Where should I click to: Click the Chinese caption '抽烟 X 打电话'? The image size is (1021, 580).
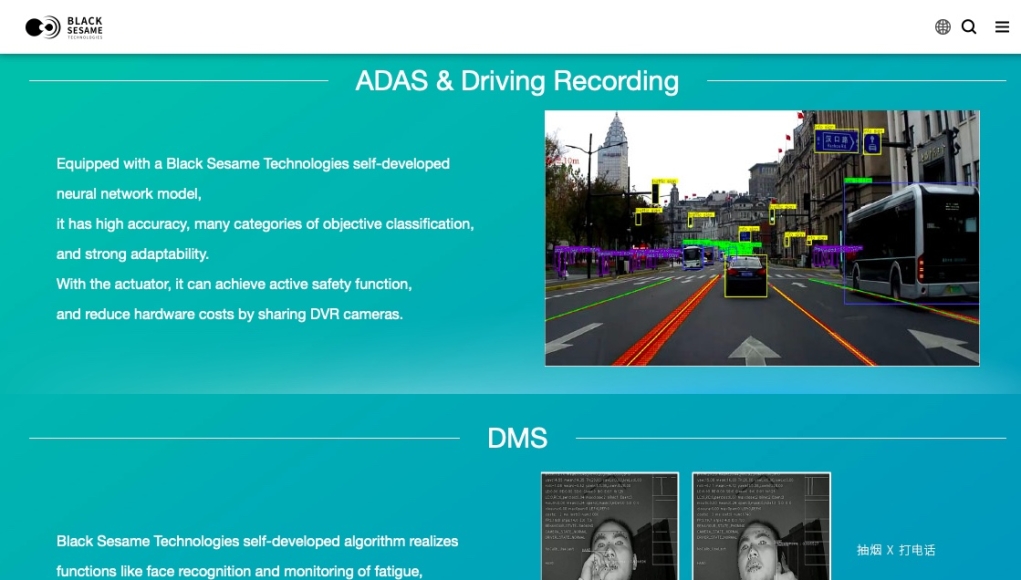896,550
